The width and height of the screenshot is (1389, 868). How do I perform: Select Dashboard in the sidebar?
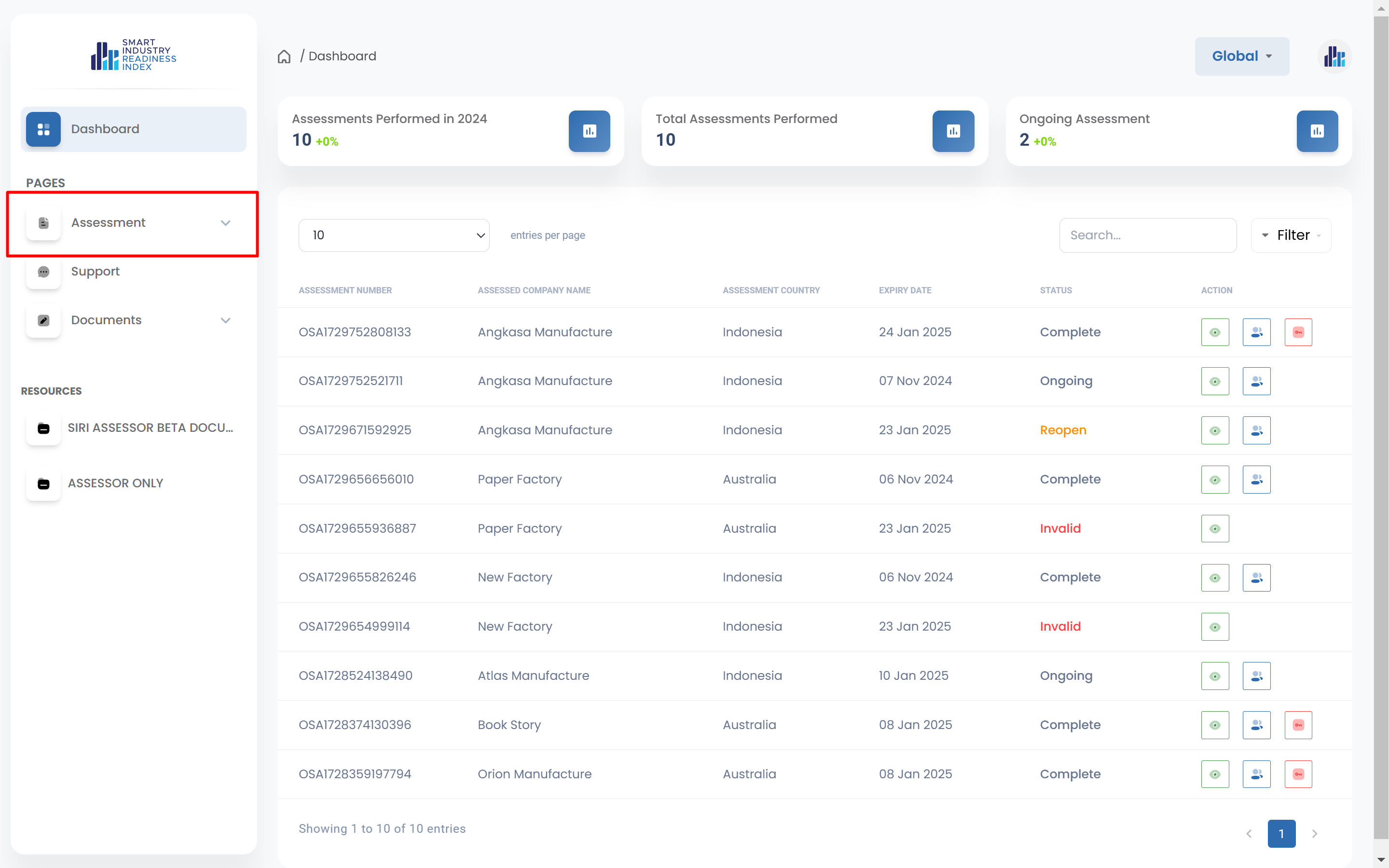click(133, 129)
